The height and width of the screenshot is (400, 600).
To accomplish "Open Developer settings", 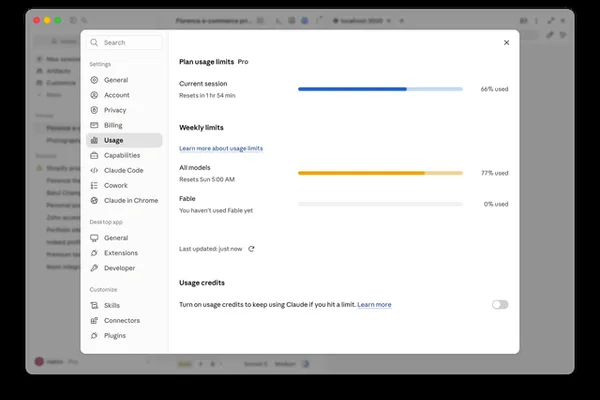I will (x=124, y=268).
